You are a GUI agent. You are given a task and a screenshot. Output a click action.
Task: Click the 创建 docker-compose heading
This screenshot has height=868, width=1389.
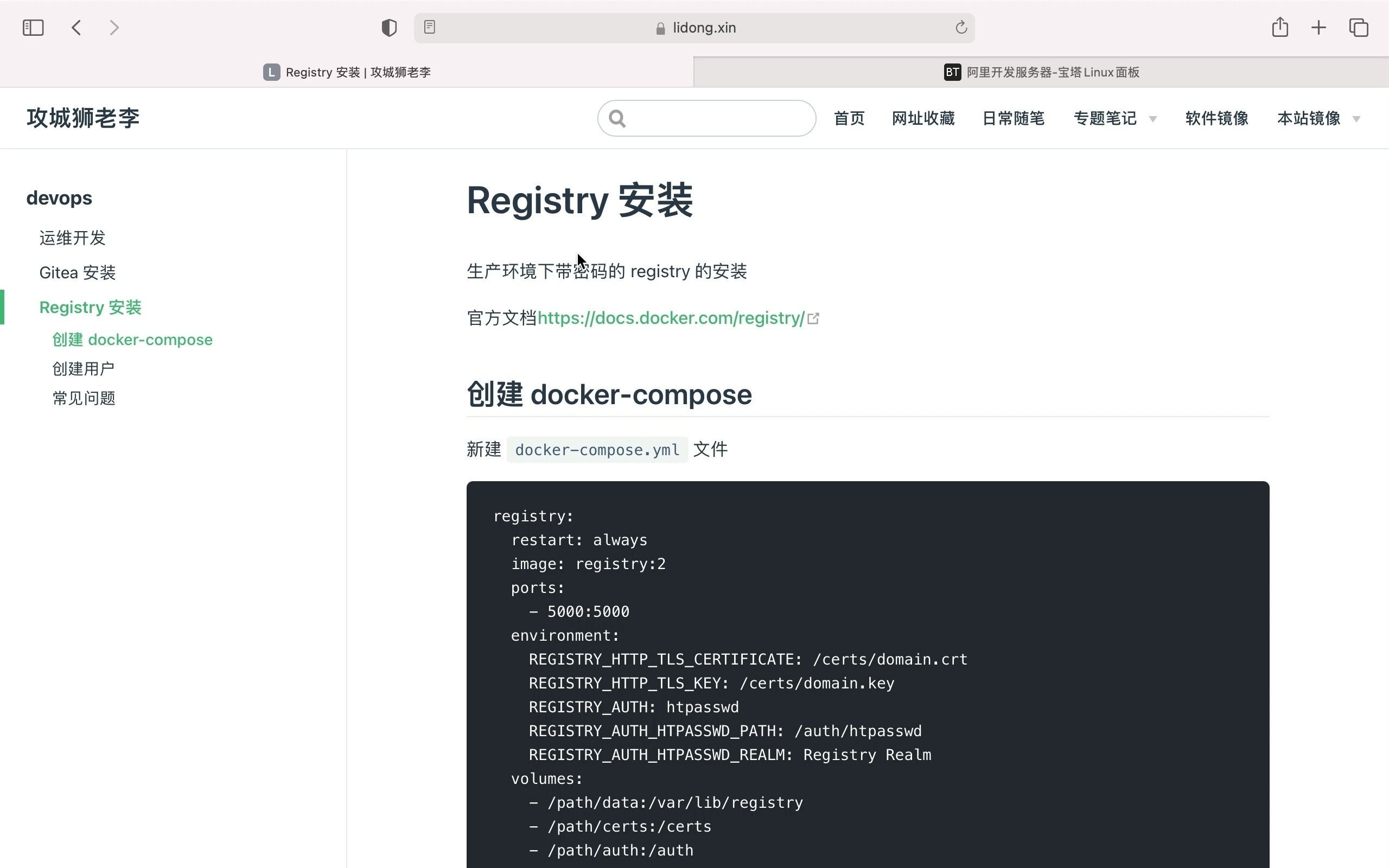click(x=609, y=394)
